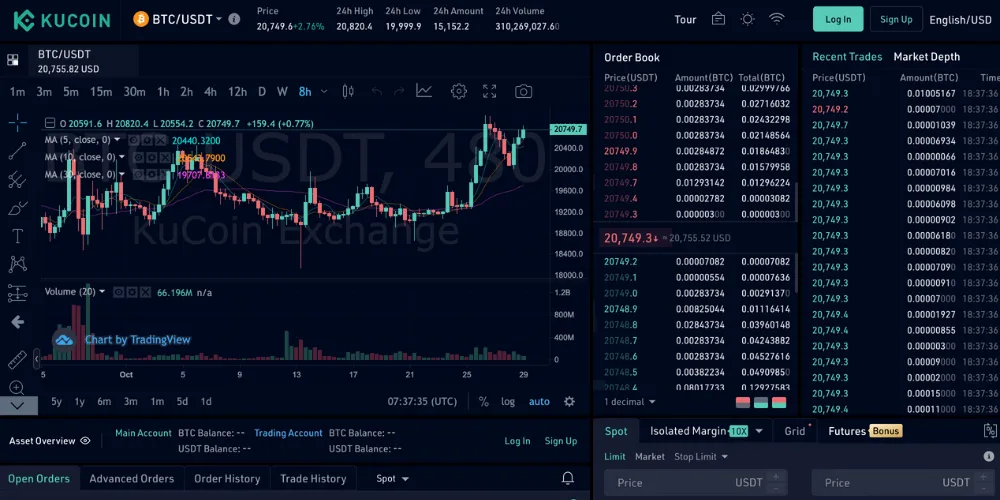Switch to the Market Depth tab
This screenshot has width=1000, height=500.
click(926, 57)
